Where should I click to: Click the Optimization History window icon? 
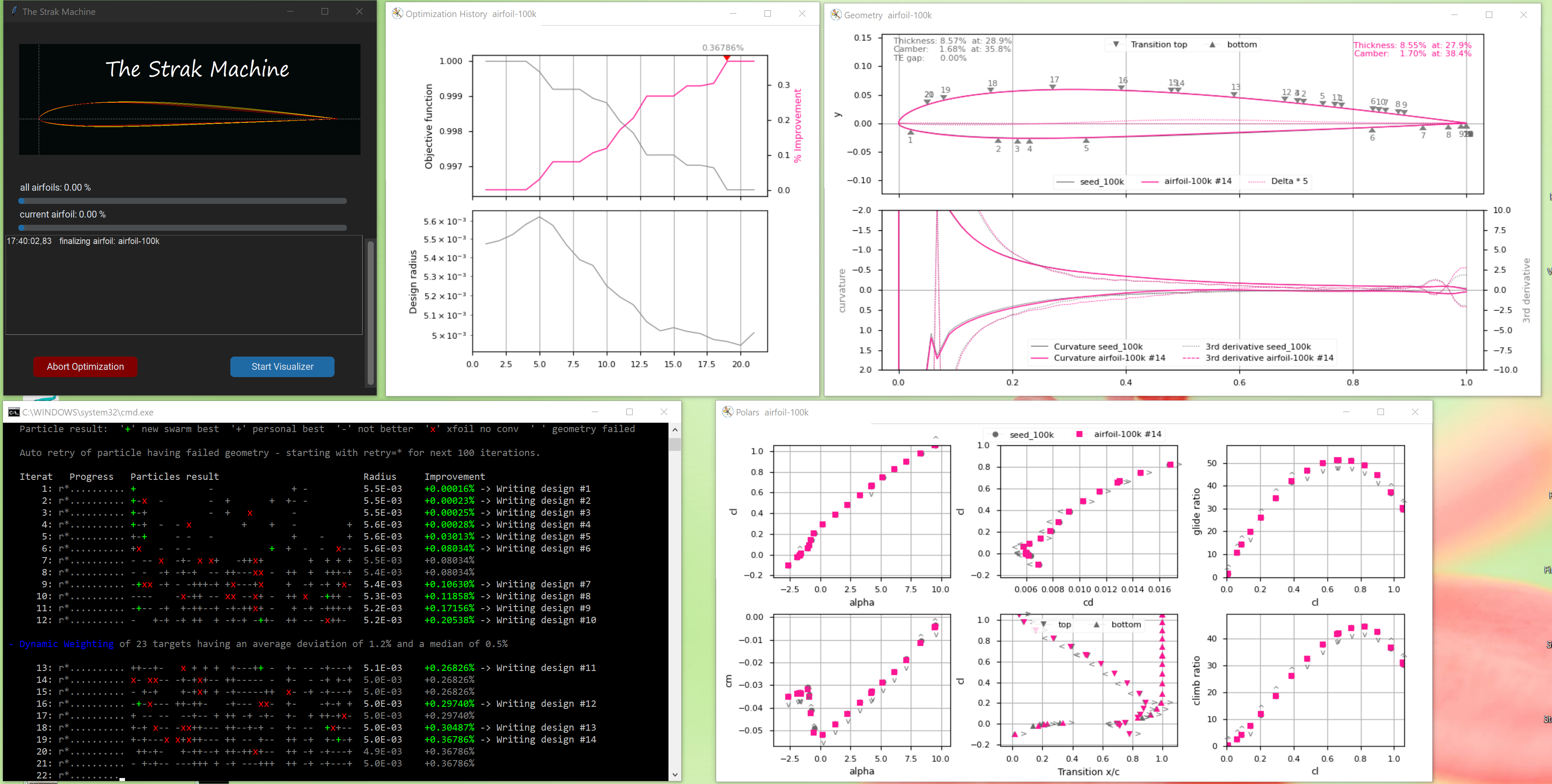click(x=397, y=13)
